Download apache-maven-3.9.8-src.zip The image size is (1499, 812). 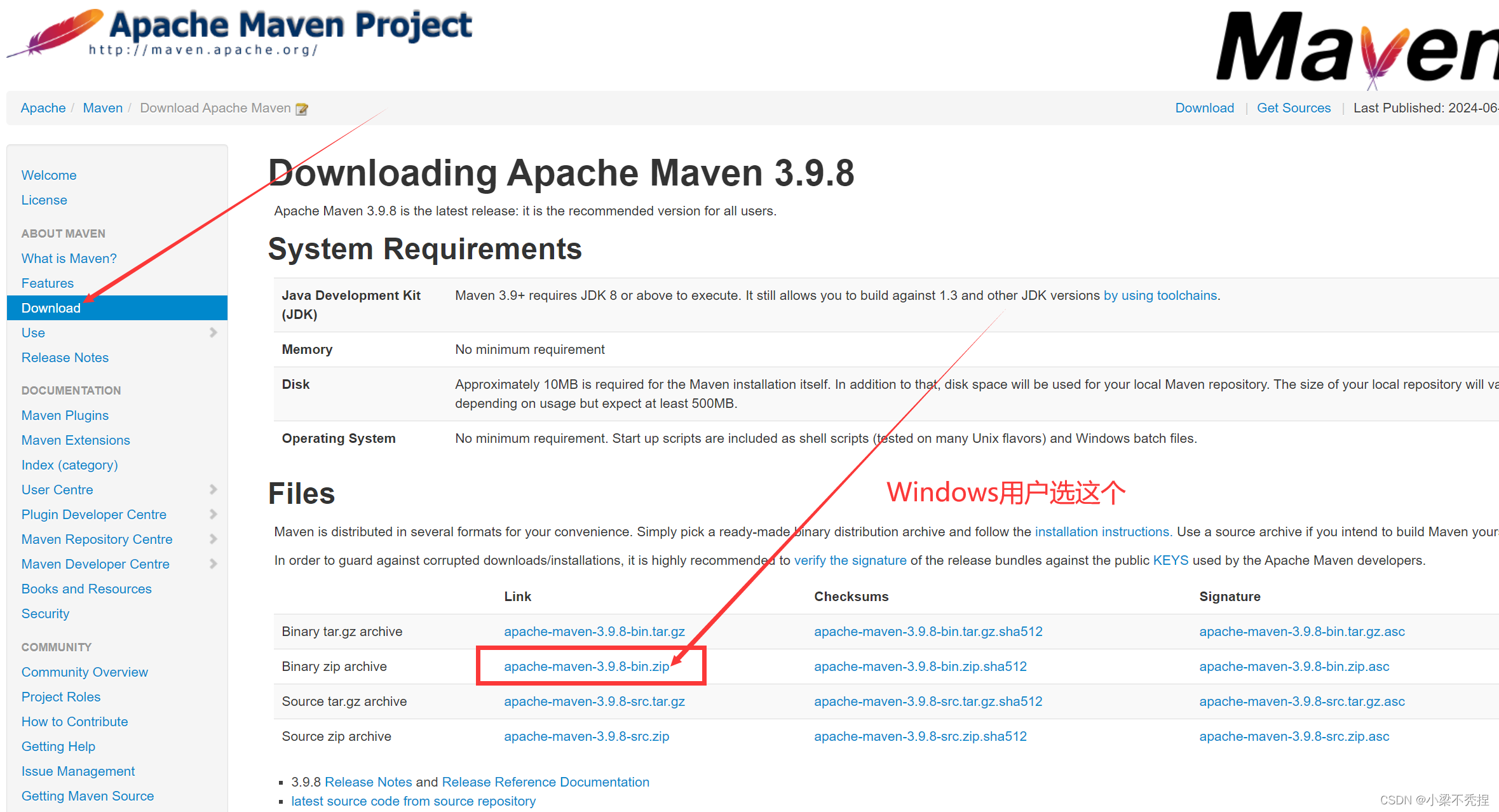(x=587, y=736)
